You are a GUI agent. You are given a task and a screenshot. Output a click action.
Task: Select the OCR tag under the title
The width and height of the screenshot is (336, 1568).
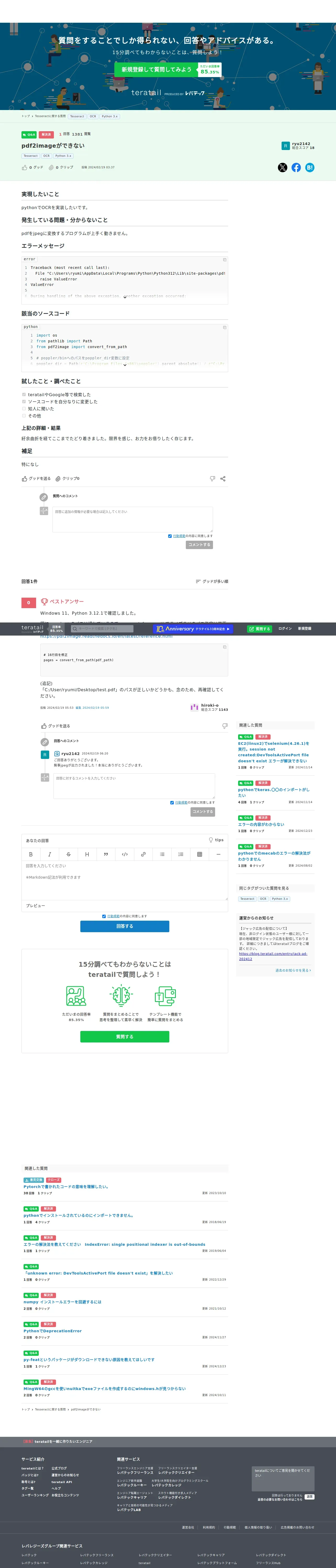[x=46, y=156]
